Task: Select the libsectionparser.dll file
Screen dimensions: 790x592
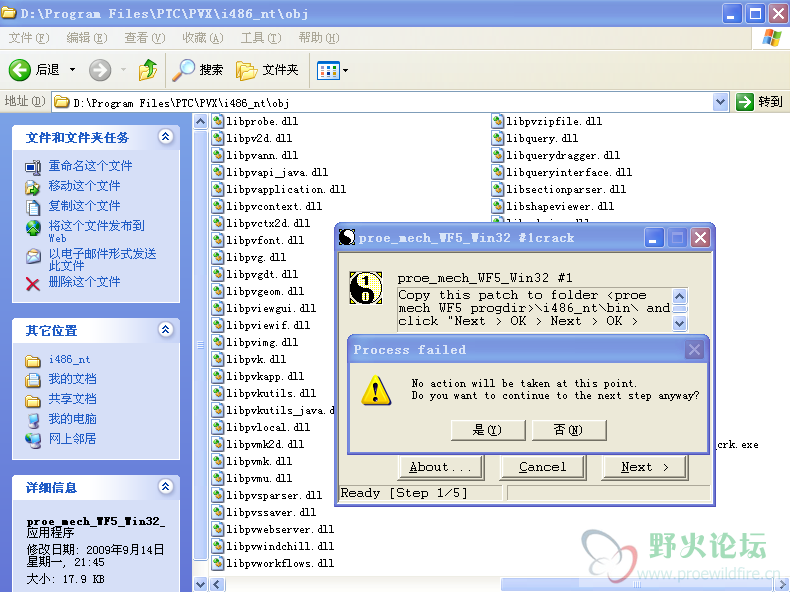Action: pyautogui.click(x=559, y=189)
